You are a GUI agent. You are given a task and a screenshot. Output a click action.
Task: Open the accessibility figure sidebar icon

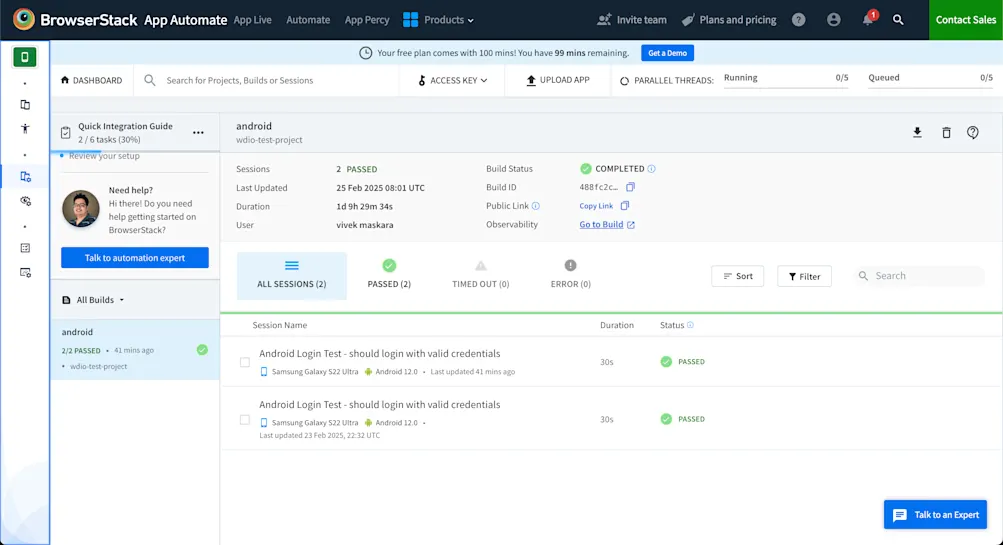click(x=25, y=129)
